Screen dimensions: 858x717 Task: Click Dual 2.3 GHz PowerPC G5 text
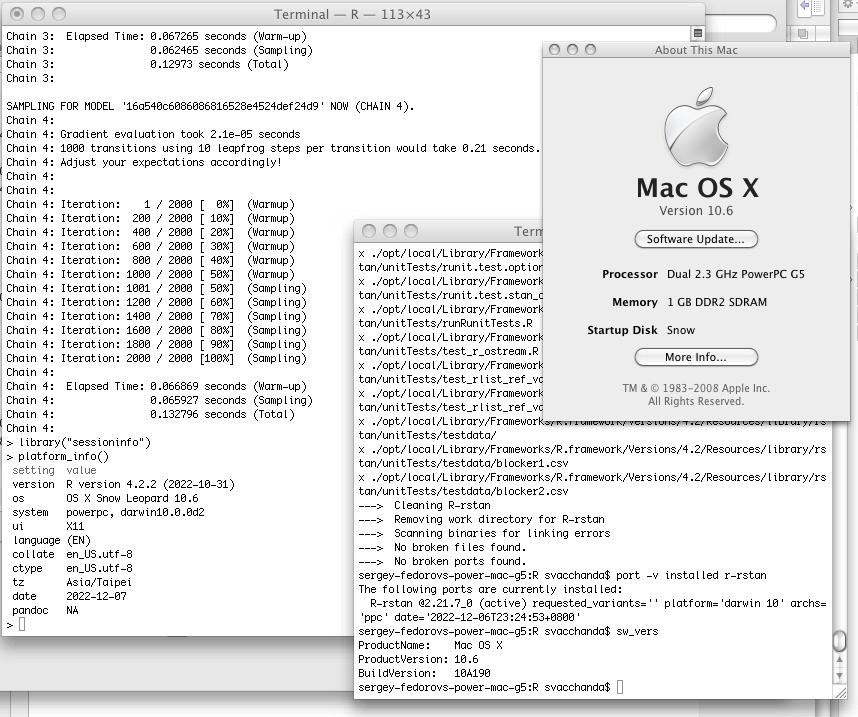coord(735,274)
